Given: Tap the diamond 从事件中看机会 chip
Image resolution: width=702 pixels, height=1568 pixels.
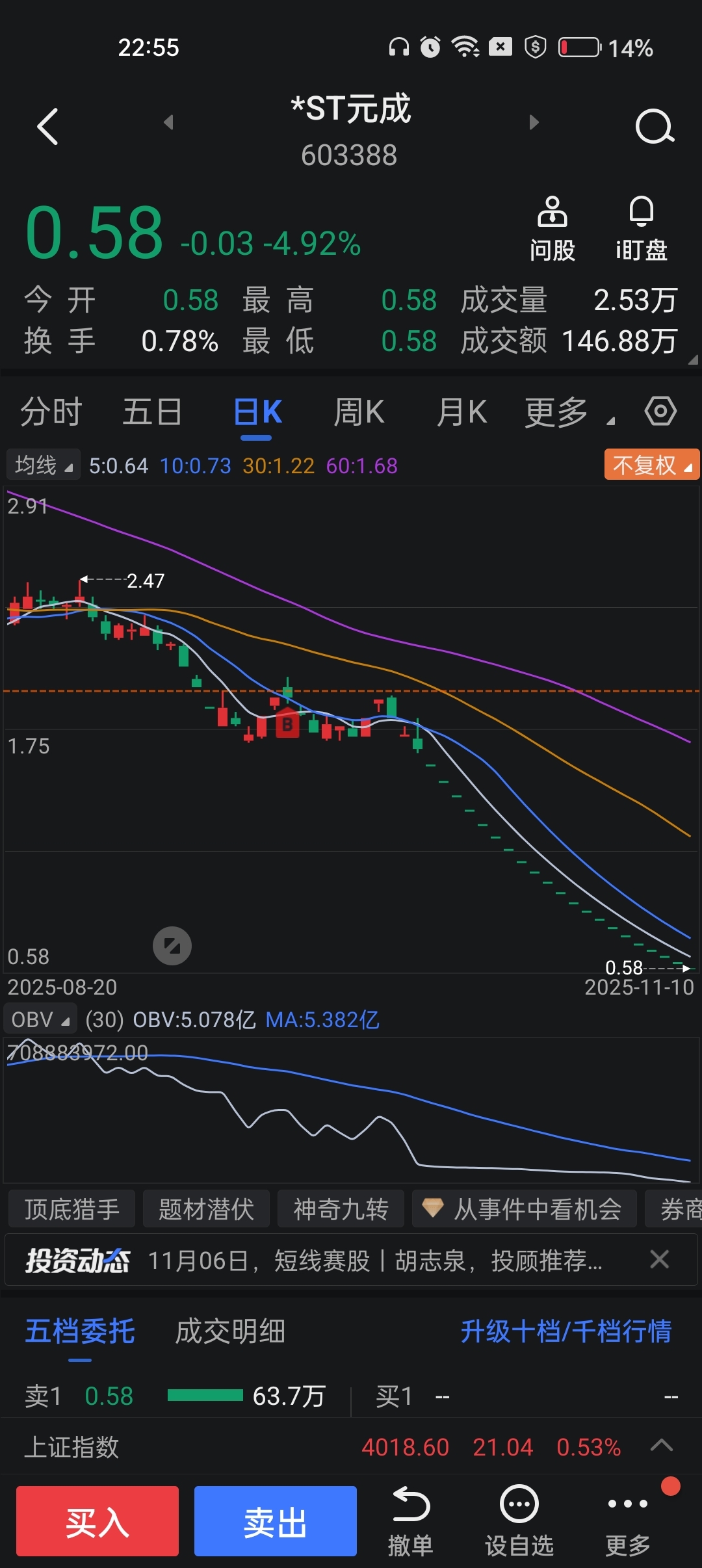Looking at the screenshot, I should (525, 1209).
